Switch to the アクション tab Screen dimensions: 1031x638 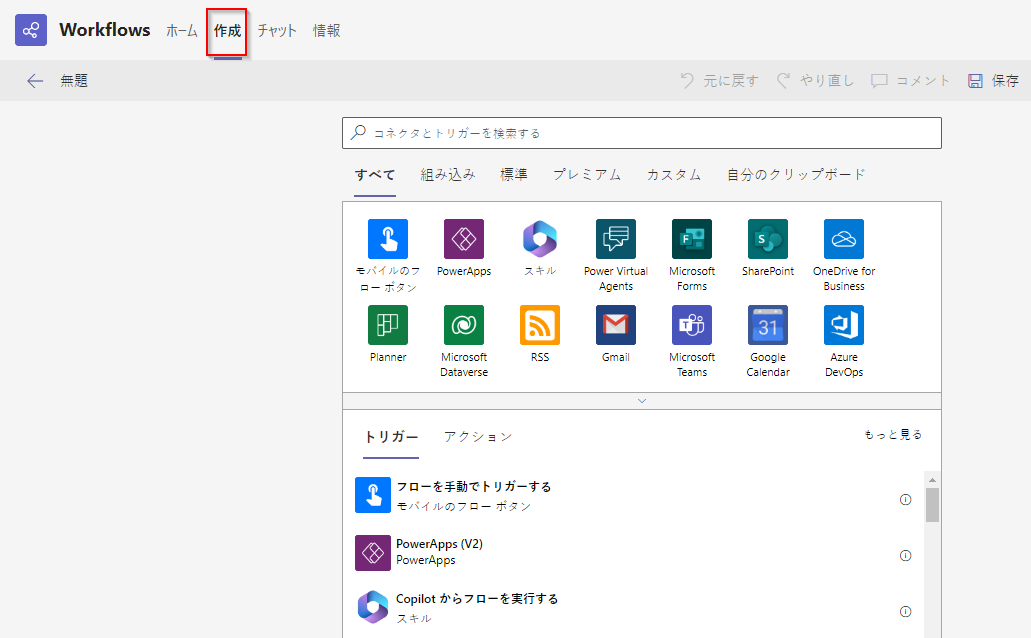point(477,436)
